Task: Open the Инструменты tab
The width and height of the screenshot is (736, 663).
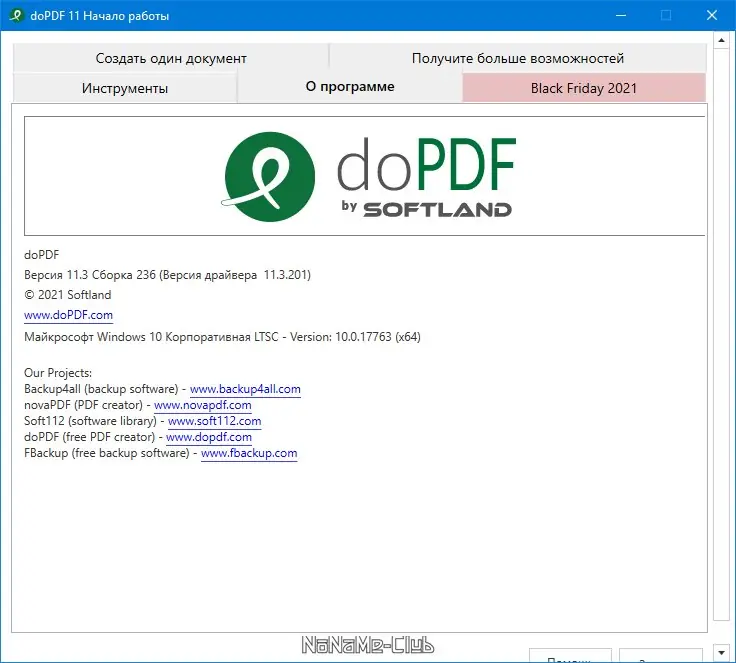Action: [x=125, y=88]
